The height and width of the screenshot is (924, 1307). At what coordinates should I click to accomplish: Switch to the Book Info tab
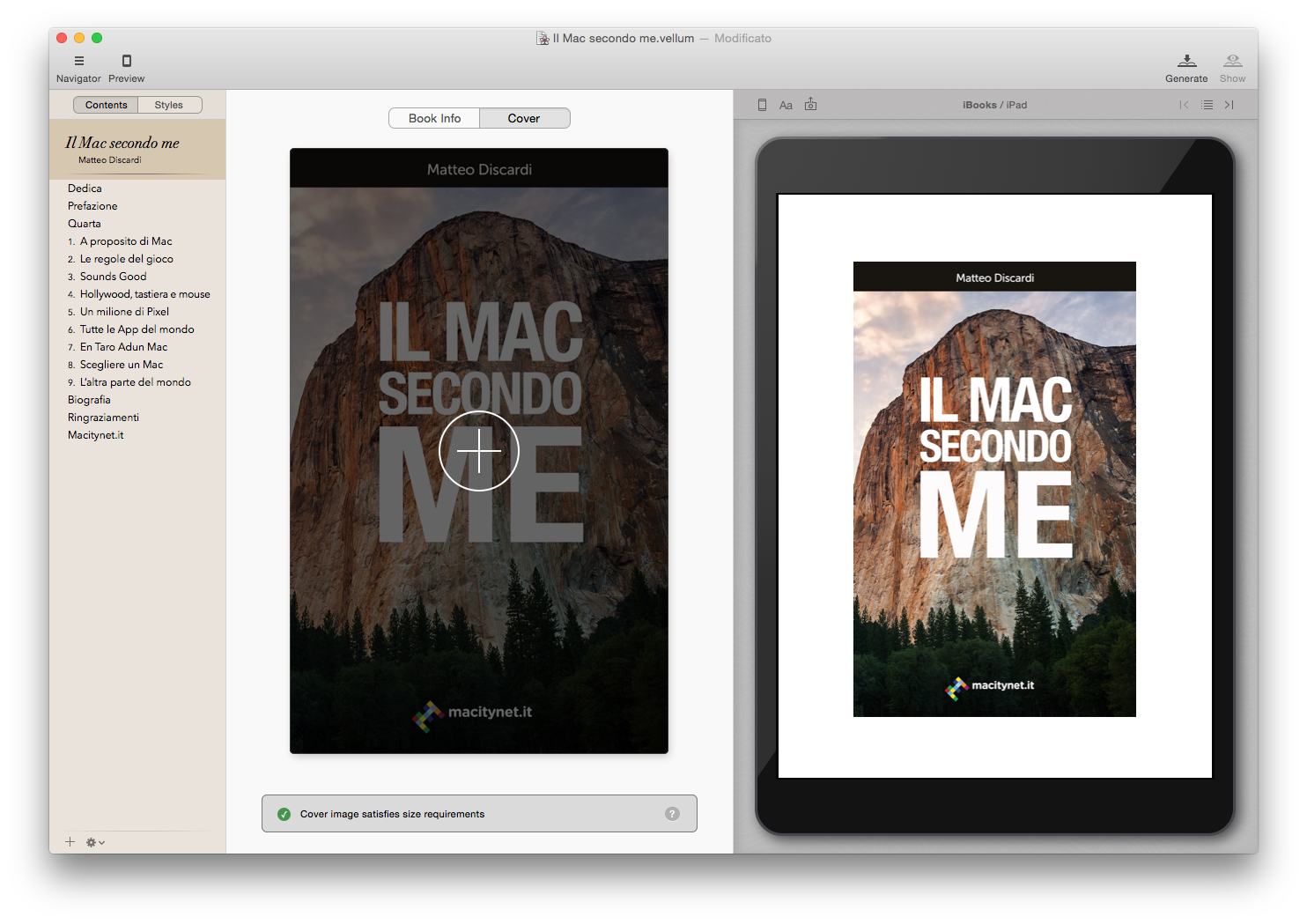[434, 117]
